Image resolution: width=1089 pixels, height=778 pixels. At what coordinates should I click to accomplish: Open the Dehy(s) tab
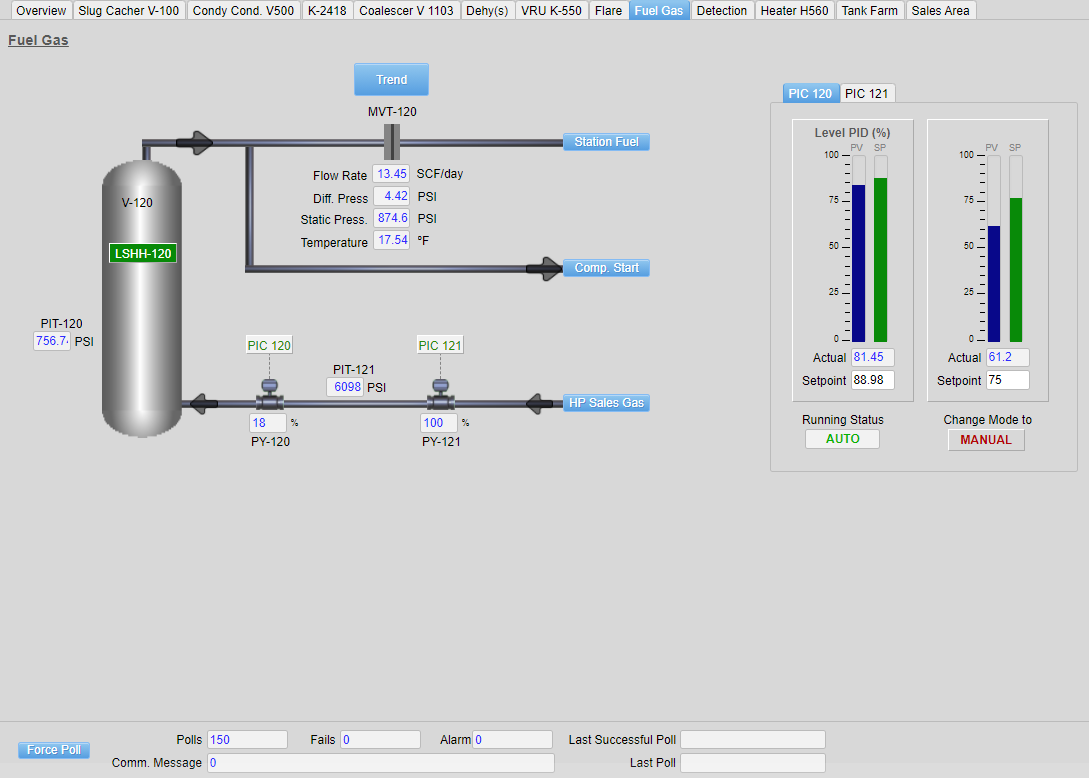[x=487, y=10]
